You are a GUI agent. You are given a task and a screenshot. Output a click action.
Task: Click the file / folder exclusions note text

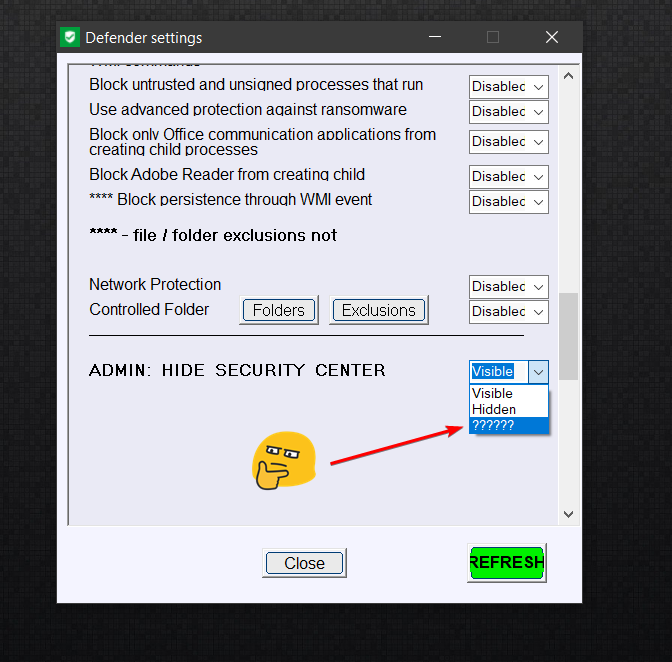point(213,235)
